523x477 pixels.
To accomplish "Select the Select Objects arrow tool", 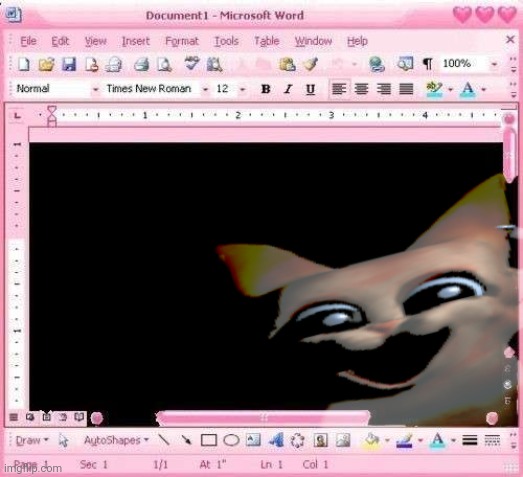I will [63, 440].
